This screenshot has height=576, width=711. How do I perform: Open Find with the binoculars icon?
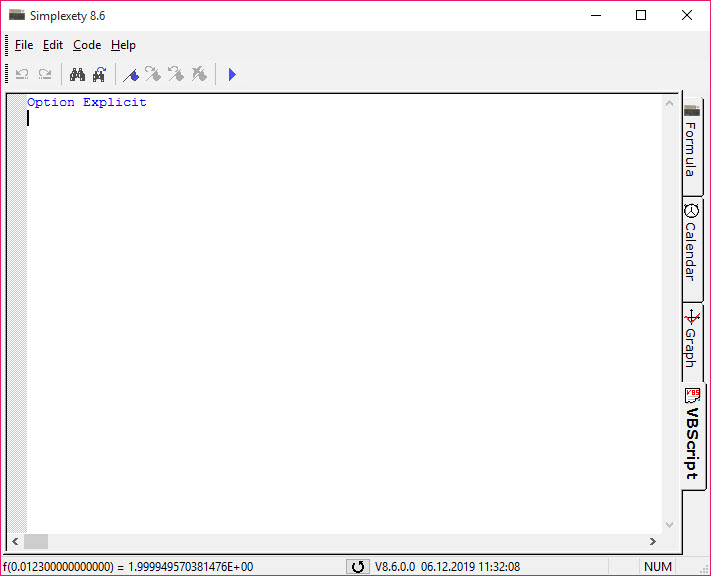(x=77, y=74)
